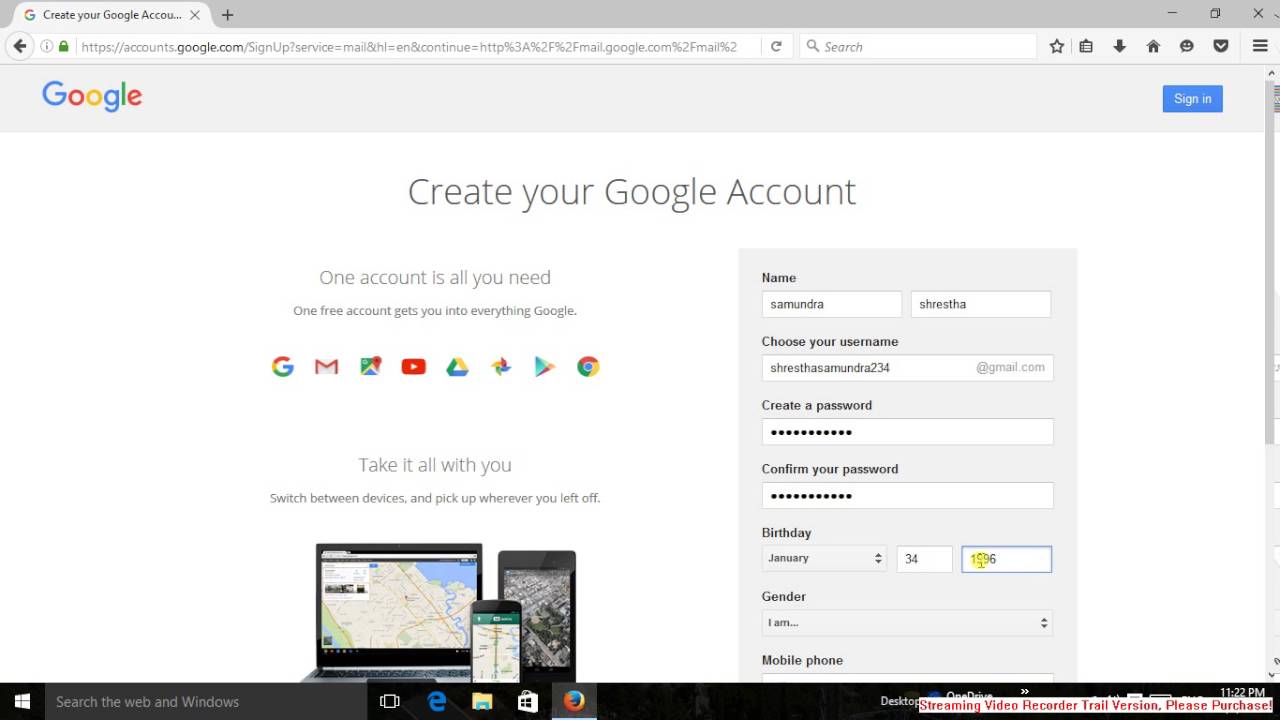Click the Firefox back arrow button
The height and width of the screenshot is (720, 1280).
19,46
